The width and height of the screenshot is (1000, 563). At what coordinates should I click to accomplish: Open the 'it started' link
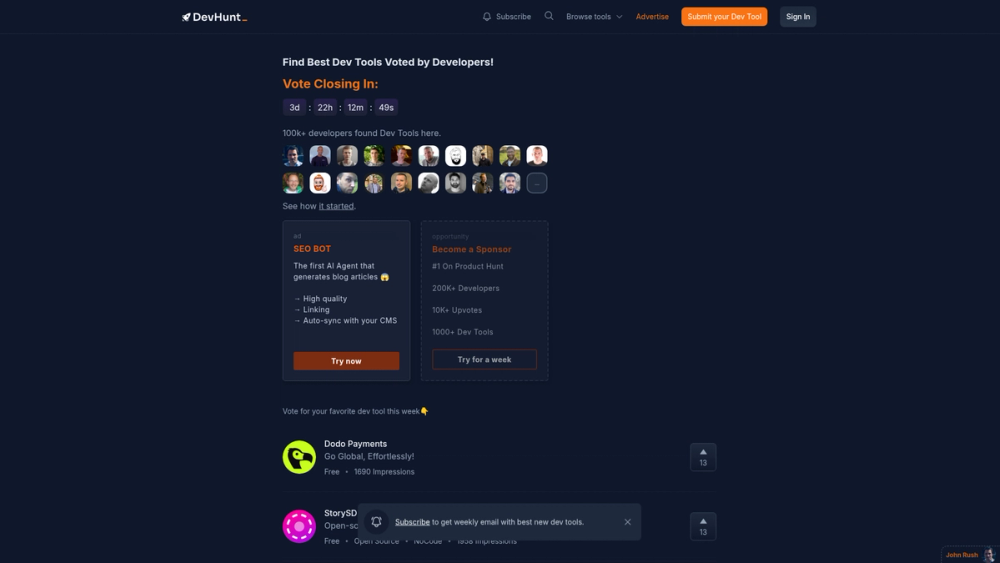(x=336, y=206)
